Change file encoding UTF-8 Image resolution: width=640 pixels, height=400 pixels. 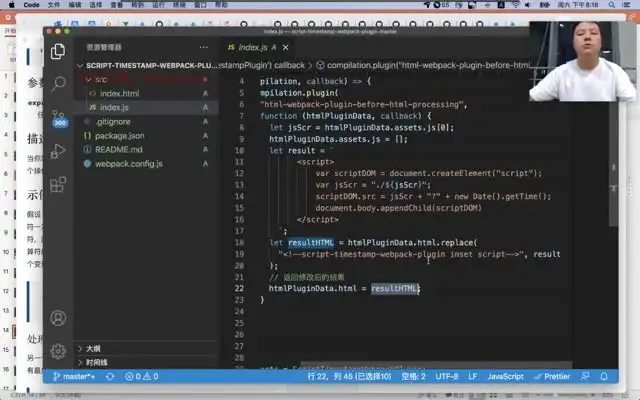(x=447, y=376)
